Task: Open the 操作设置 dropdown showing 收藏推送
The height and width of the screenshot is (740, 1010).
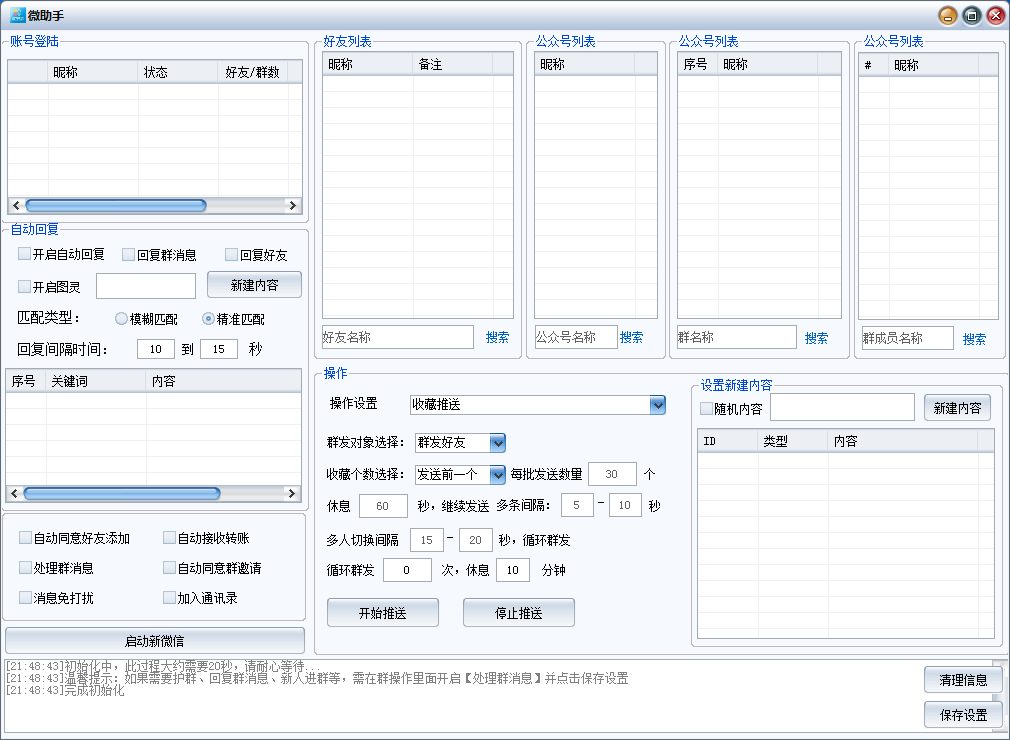Action: [657, 405]
